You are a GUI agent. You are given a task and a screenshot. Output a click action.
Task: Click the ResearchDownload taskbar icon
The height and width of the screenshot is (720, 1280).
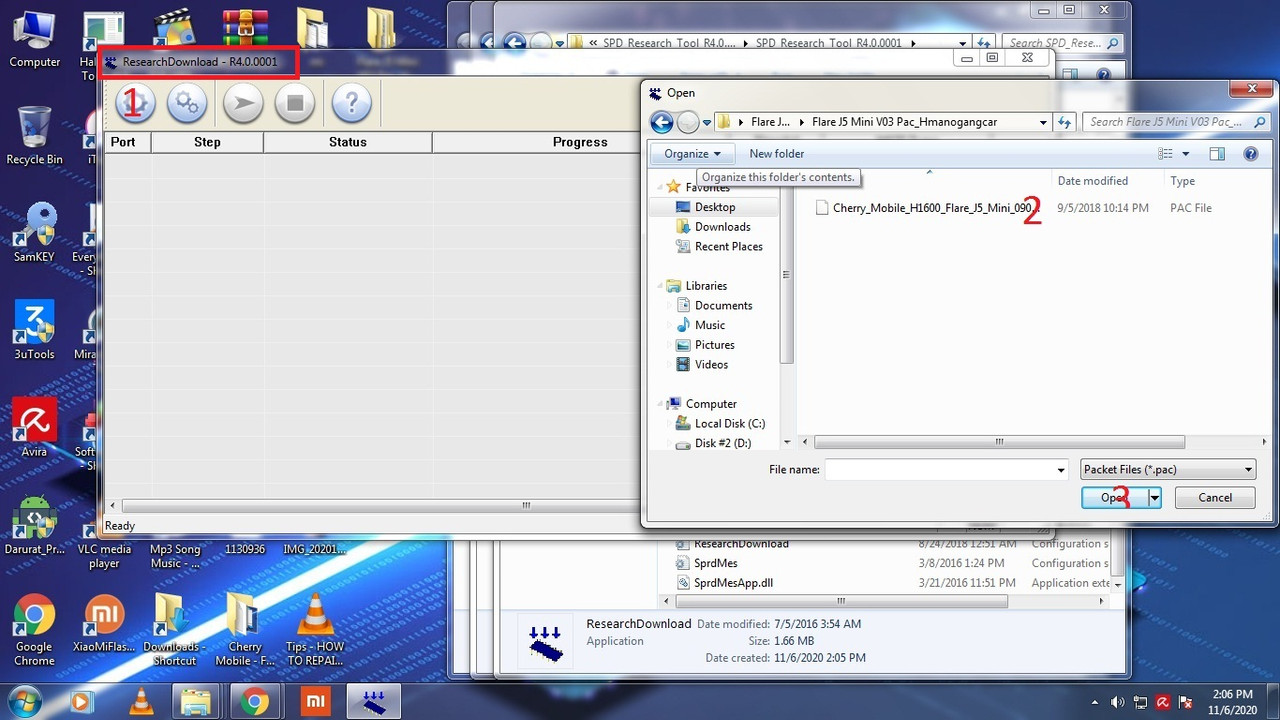point(373,701)
